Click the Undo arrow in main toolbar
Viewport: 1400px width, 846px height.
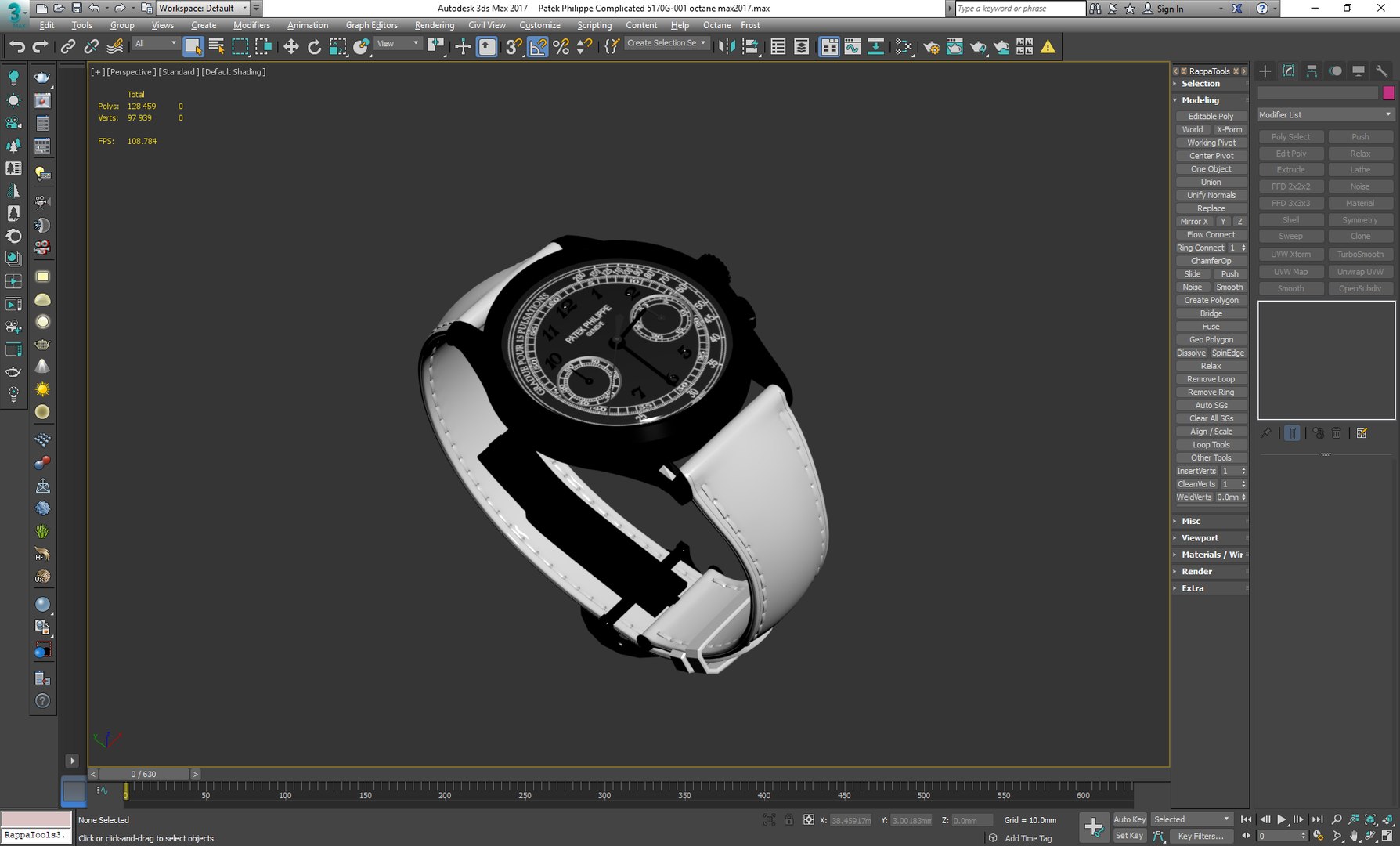pyautogui.click(x=17, y=47)
